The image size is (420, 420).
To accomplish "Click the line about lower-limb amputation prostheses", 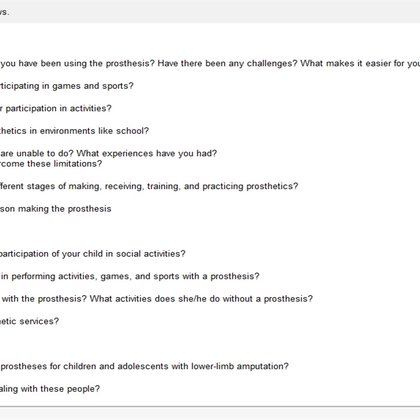I will point(144,366).
